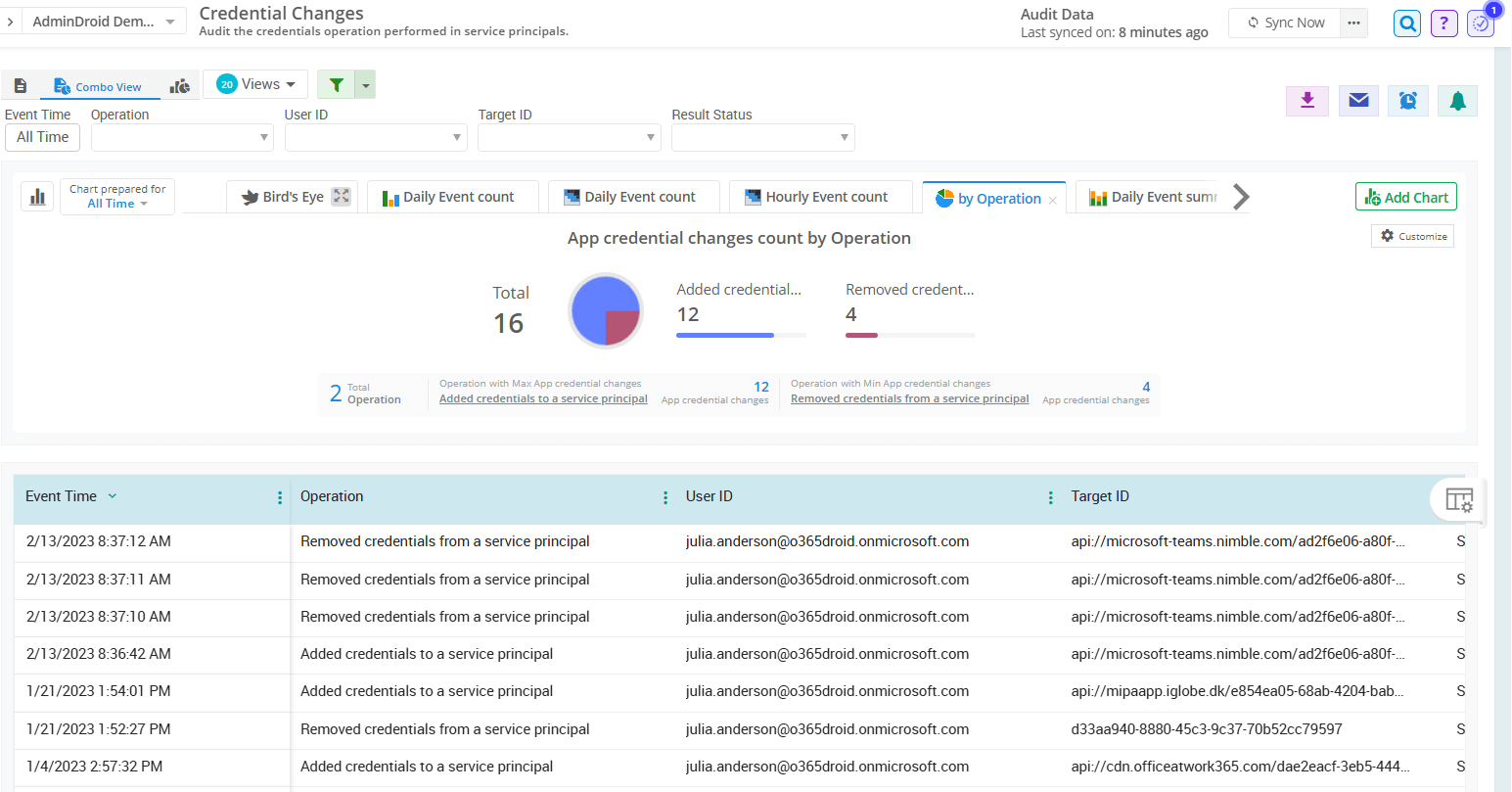Open the 'Added credentials to a service principal' link
This screenshot has width=1512, height=792.
tap(542, 398)
